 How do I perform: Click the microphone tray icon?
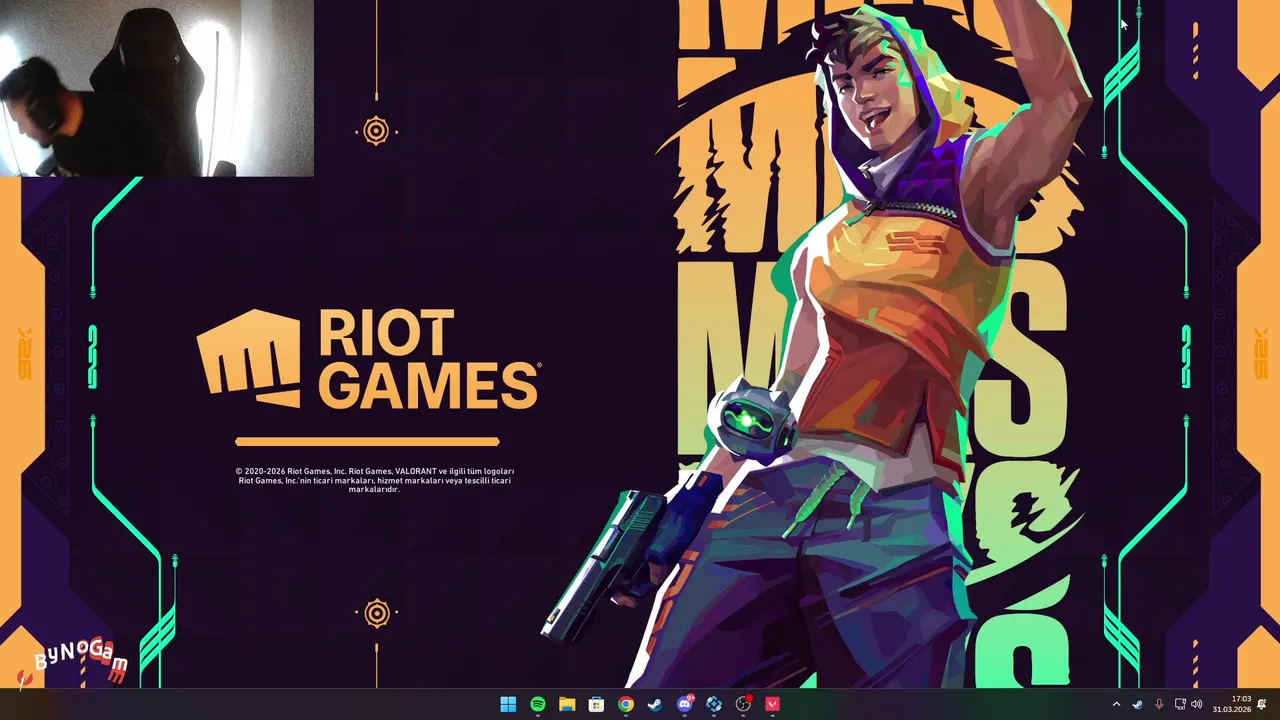pyautogui.click(x=1159, y=704)
